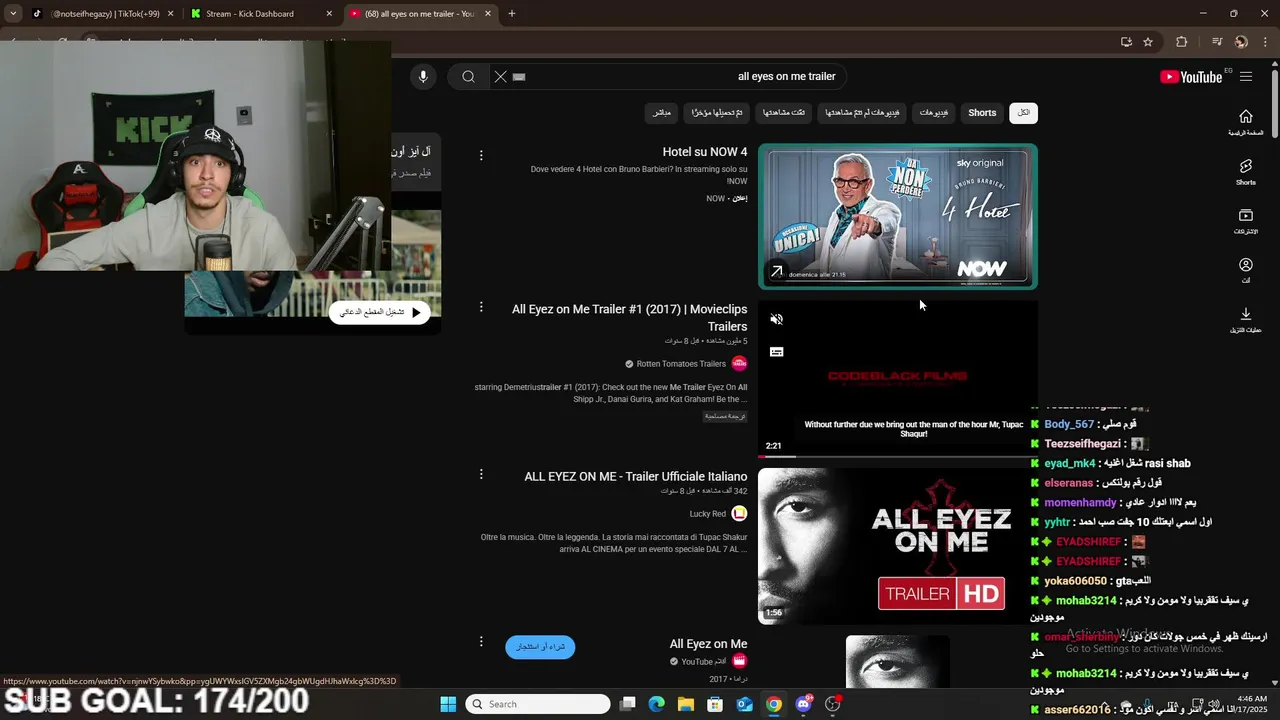Open Downloads from the YouTube sidebar
Screen dimensions: 1280x720
point(1246,320)
